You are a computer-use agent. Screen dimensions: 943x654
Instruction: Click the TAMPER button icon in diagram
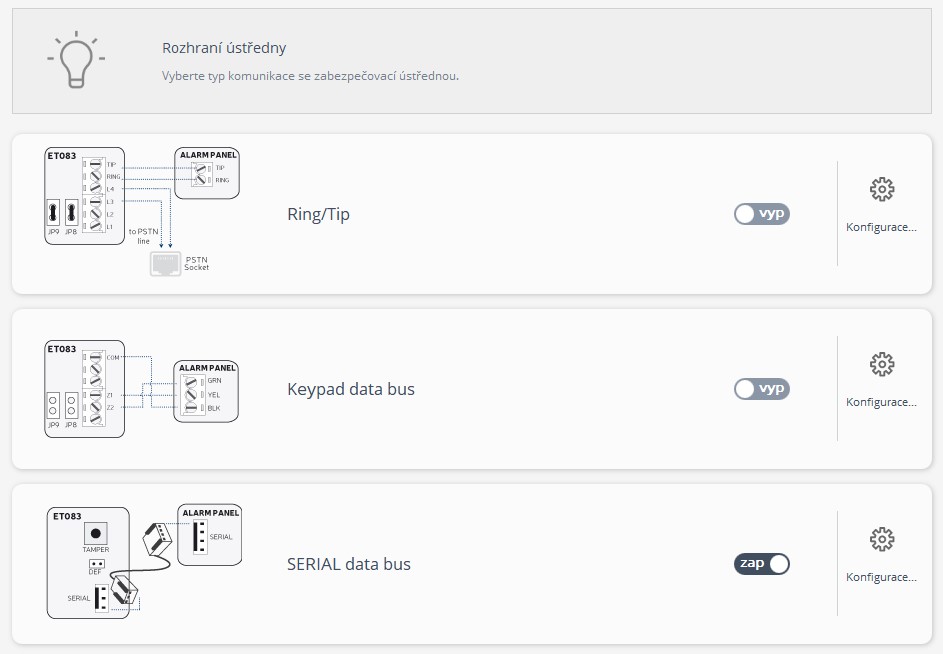96,533
